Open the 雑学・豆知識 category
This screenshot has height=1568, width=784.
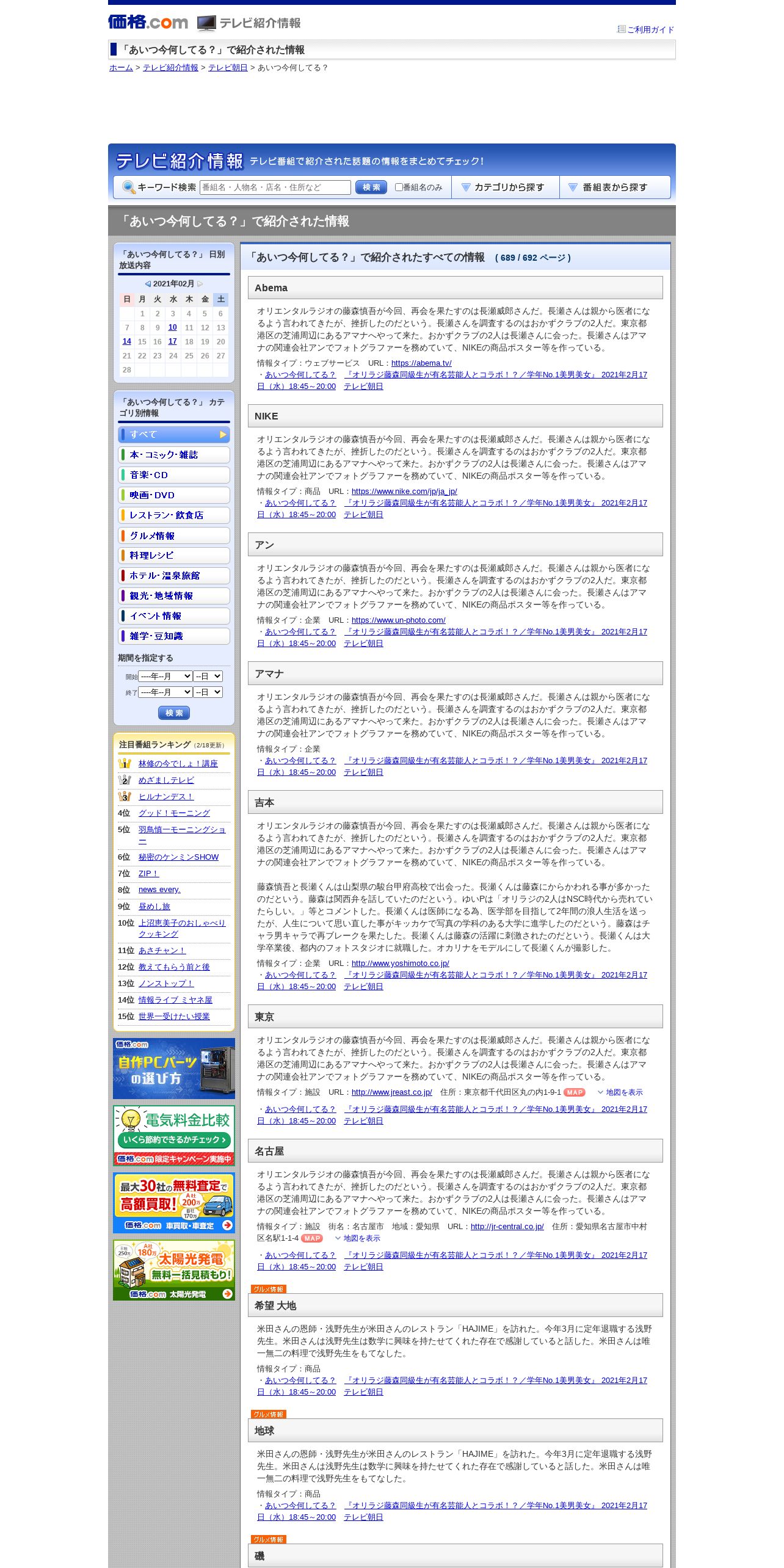174,636
